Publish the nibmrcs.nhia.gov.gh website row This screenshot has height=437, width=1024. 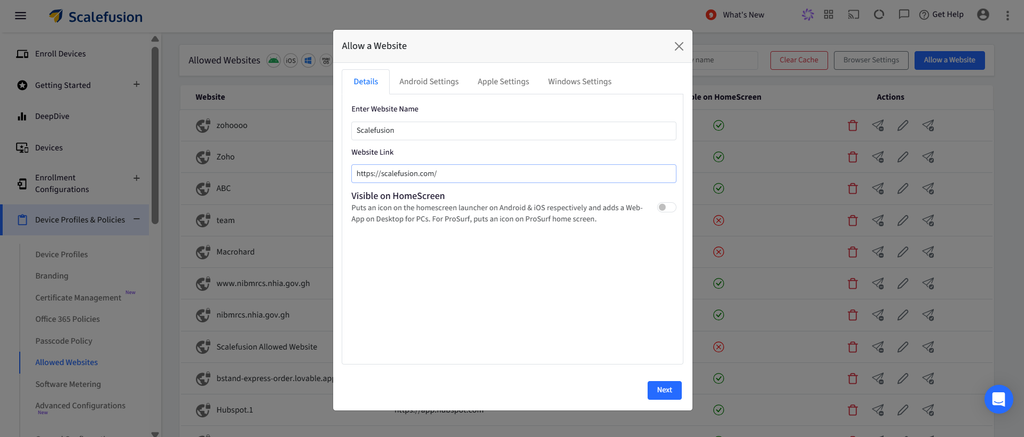click(928, 315)
